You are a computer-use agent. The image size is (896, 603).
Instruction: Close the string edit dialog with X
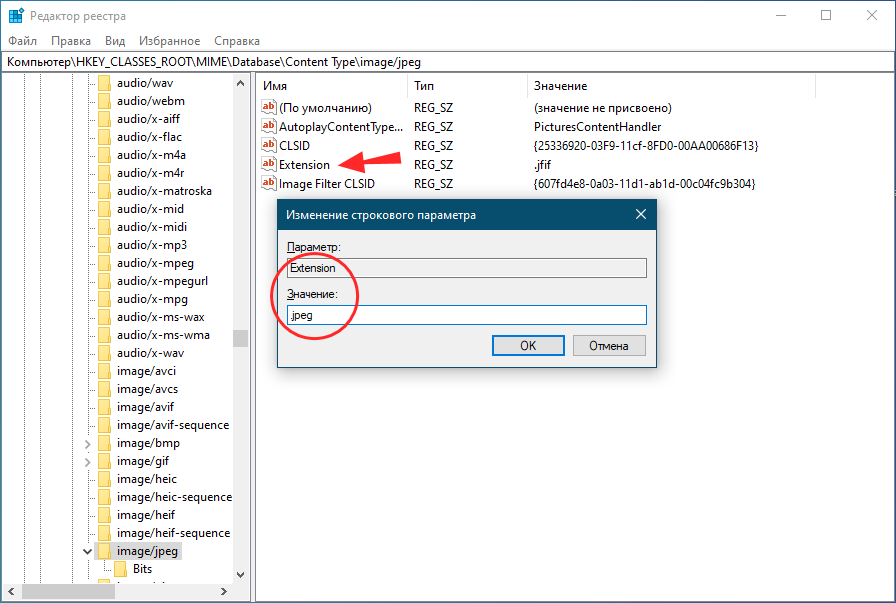[x=641, y=215]
